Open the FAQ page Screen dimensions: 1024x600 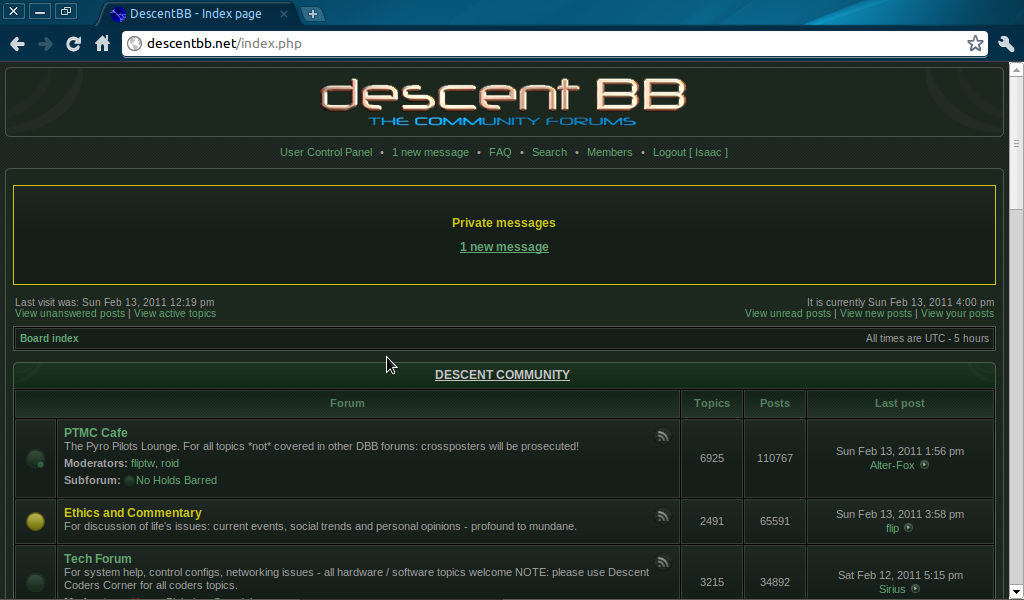click(x=500, y=152)
